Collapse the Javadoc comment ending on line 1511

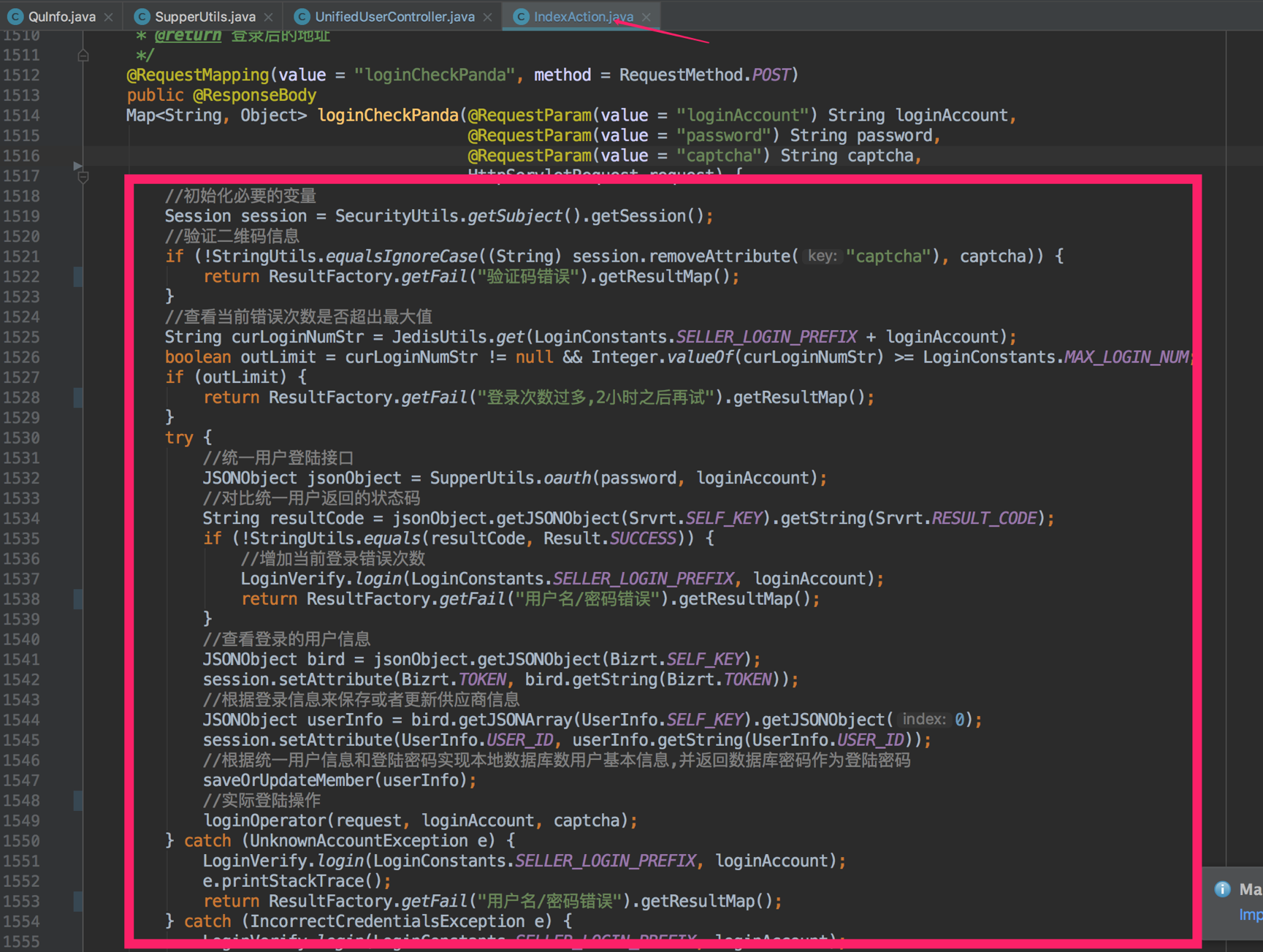coord(83,56)
